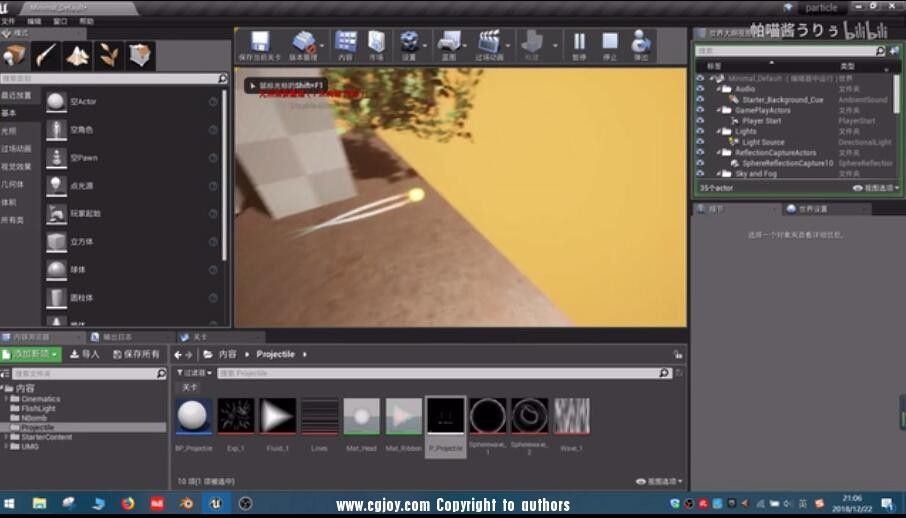
Task: Toggle visibility of the Lights folder
Action: tap(700, 131)
